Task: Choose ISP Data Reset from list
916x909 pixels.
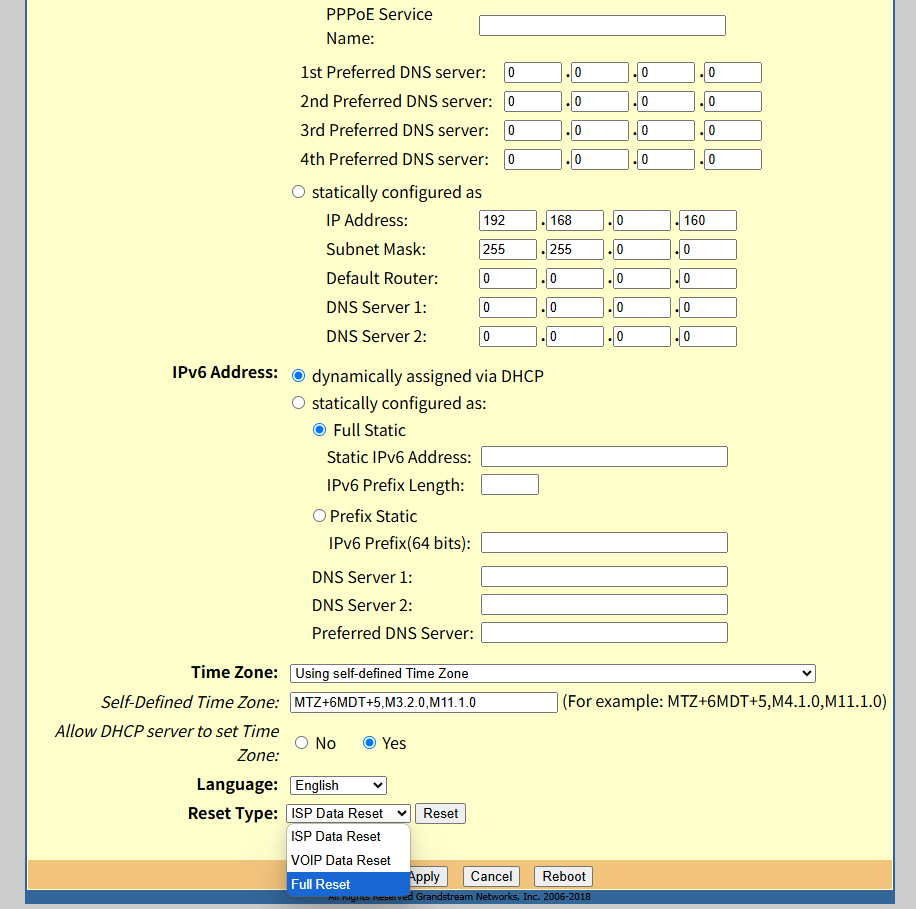Action: [x=348, y=837]
